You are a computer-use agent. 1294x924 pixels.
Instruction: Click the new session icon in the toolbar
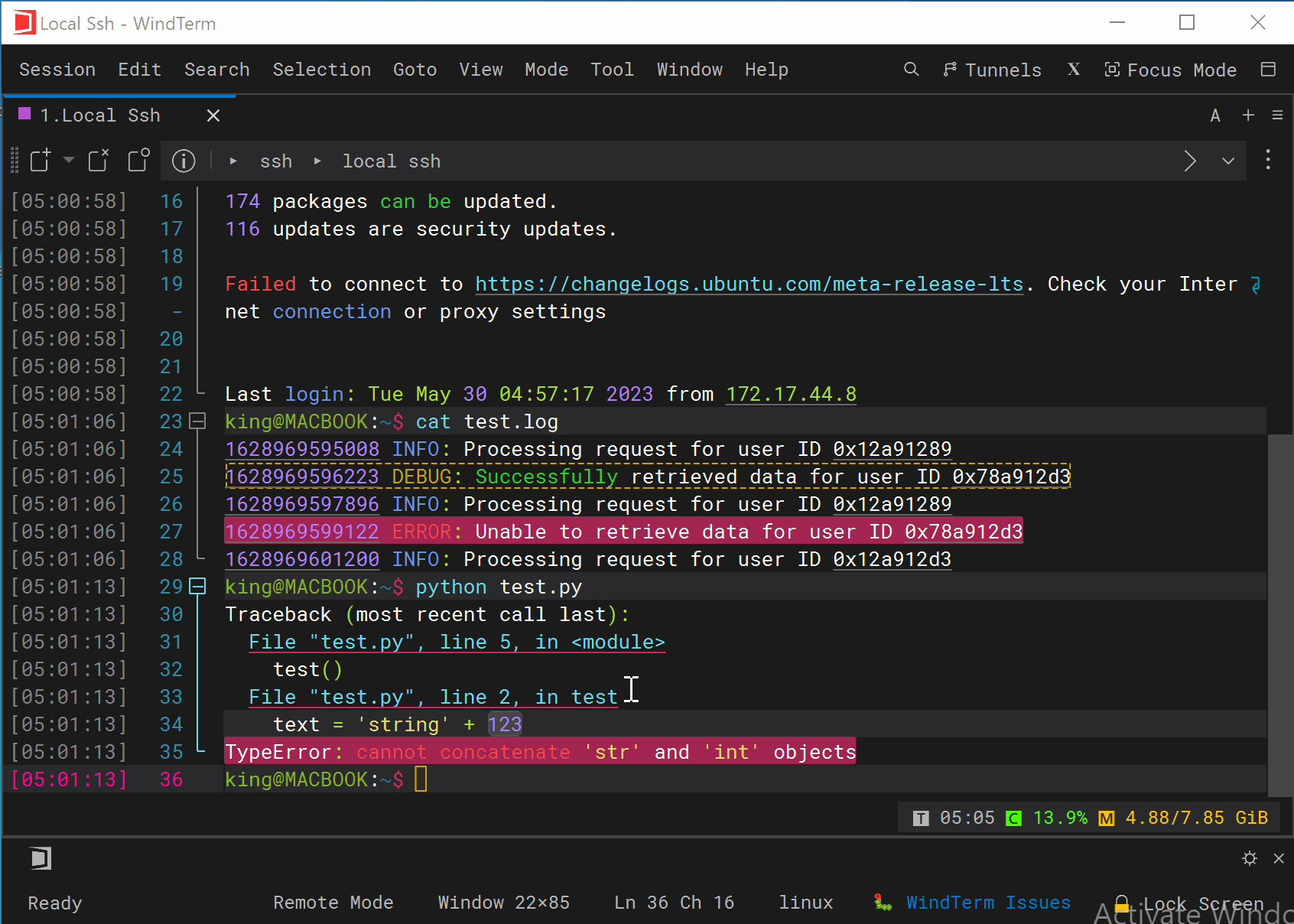[x=40, y=161]
